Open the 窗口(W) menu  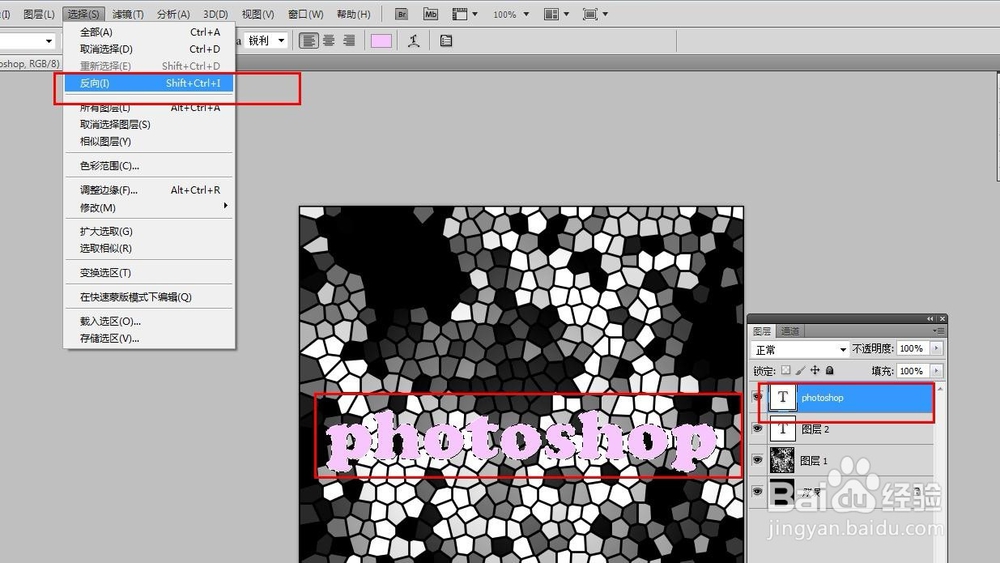(305, 14)
